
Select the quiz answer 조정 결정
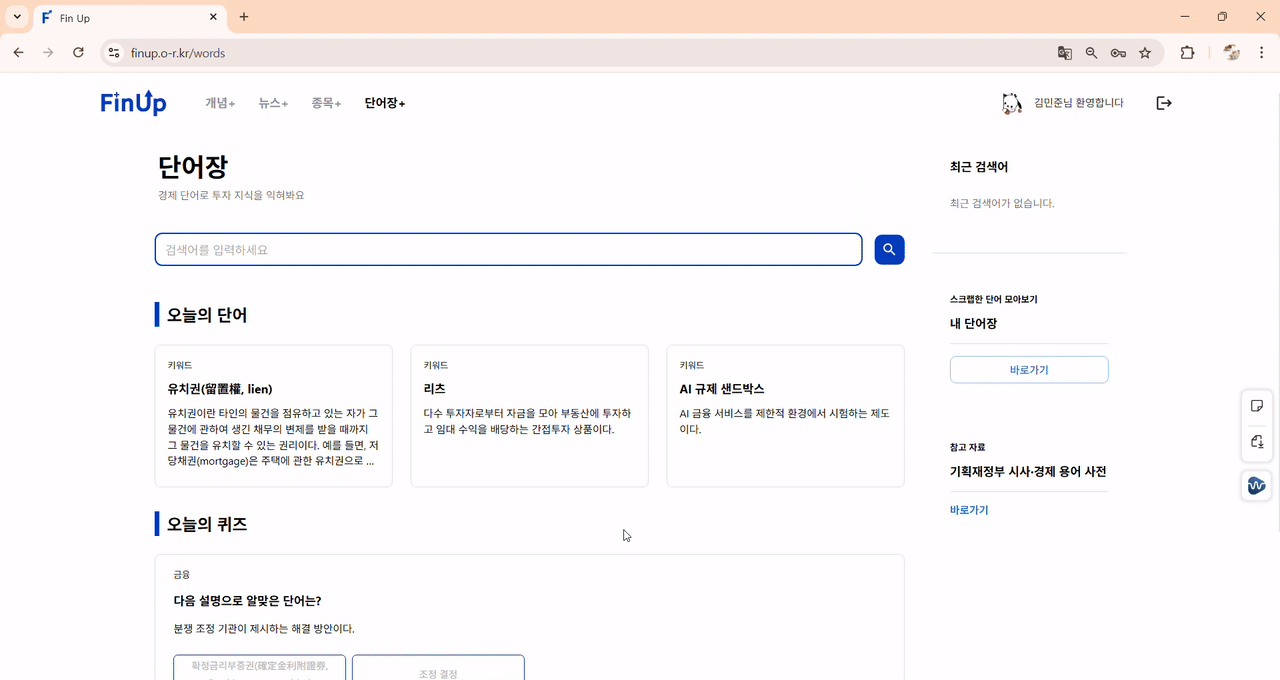click(437, 668)
